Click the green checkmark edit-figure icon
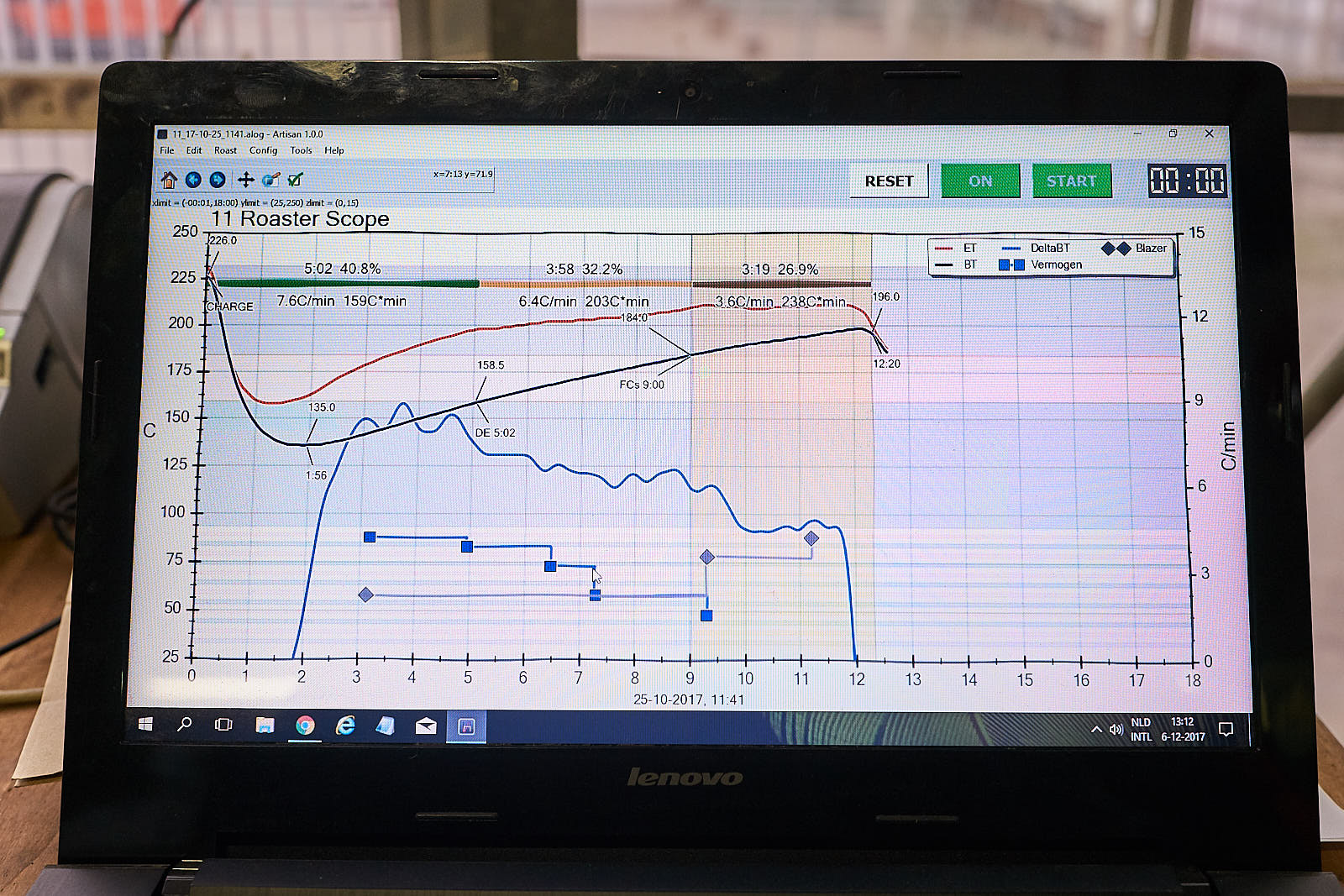Viewport: 1344px width, 896px height. point(295,180)
